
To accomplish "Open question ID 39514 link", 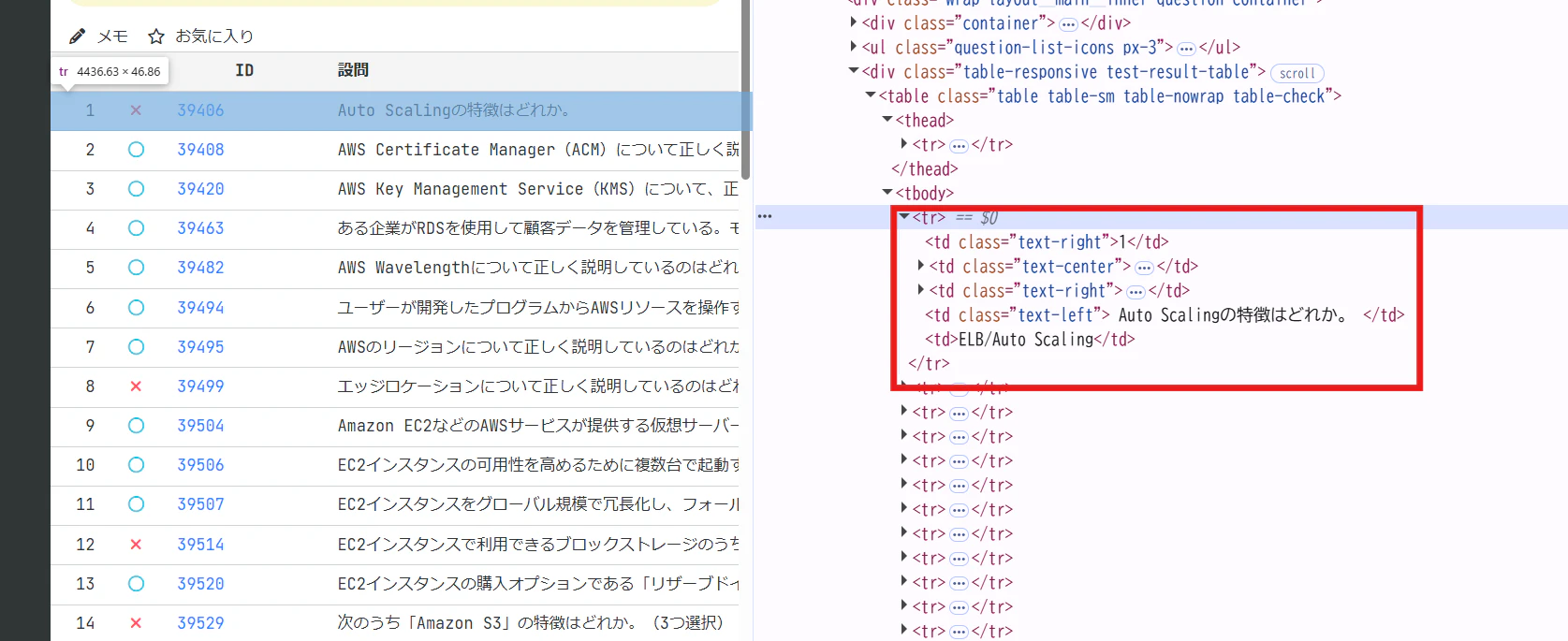I will [201, 545].
